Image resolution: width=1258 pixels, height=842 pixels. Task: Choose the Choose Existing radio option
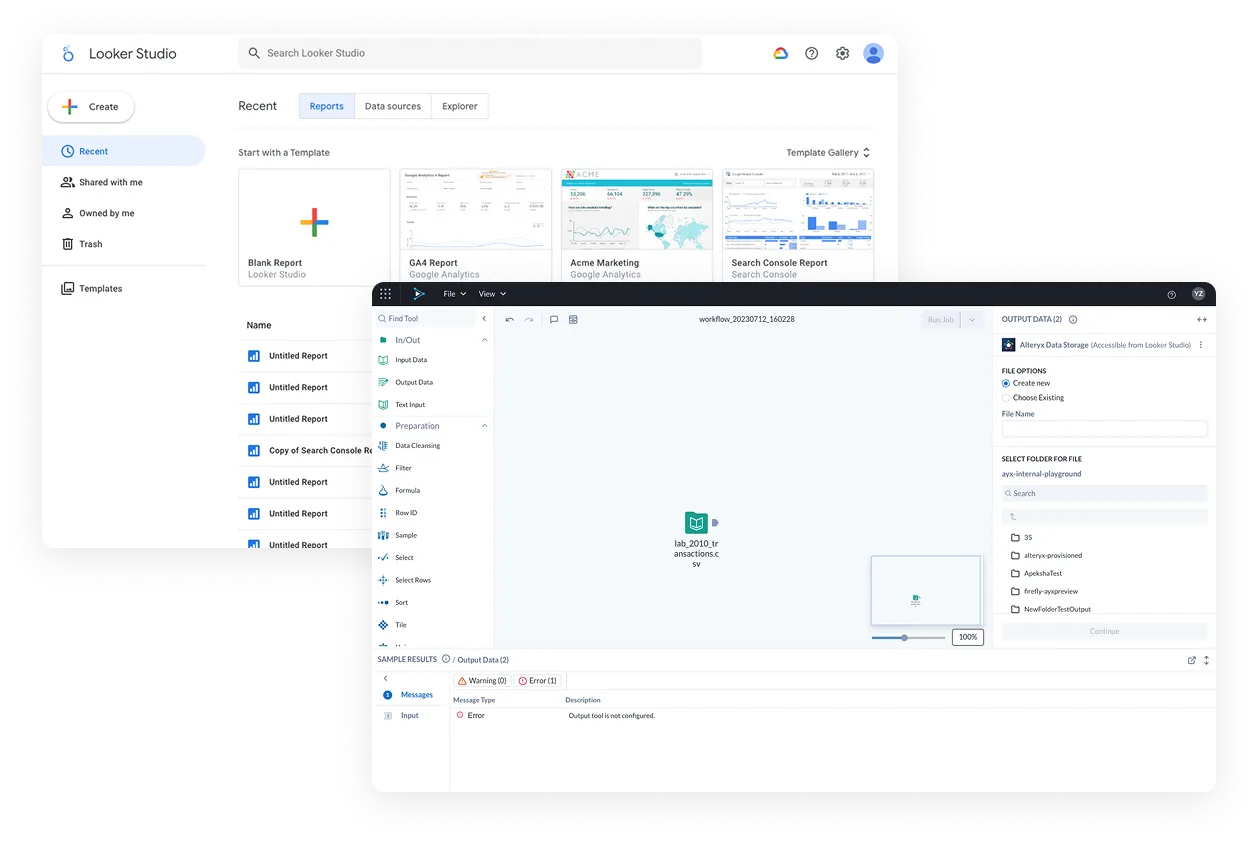pos(1006,397)
